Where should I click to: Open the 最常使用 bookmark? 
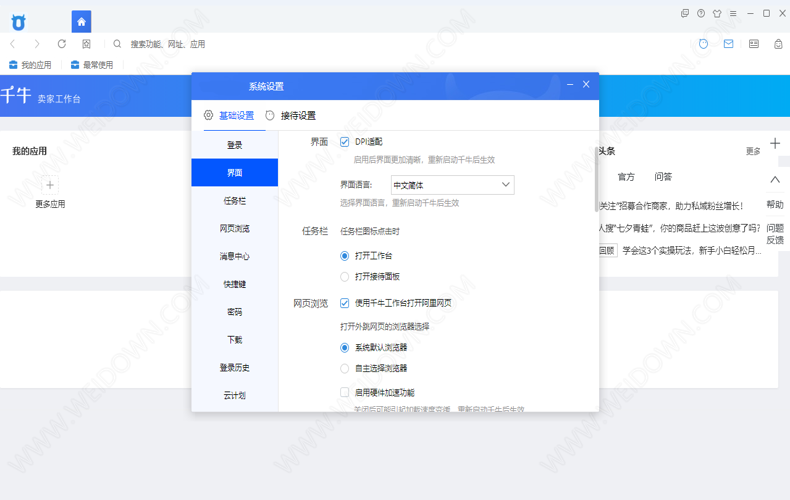[x=92, y=65]
